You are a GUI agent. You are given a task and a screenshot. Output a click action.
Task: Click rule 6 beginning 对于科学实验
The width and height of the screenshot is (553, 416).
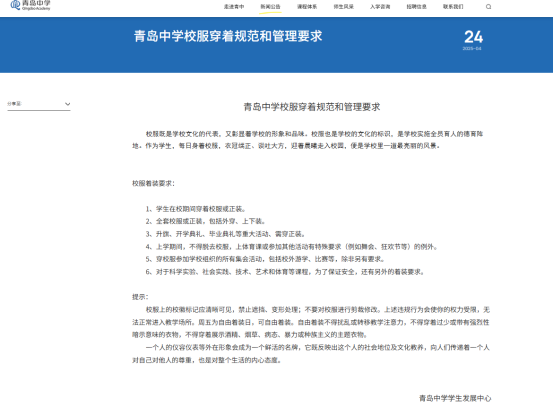285,272
